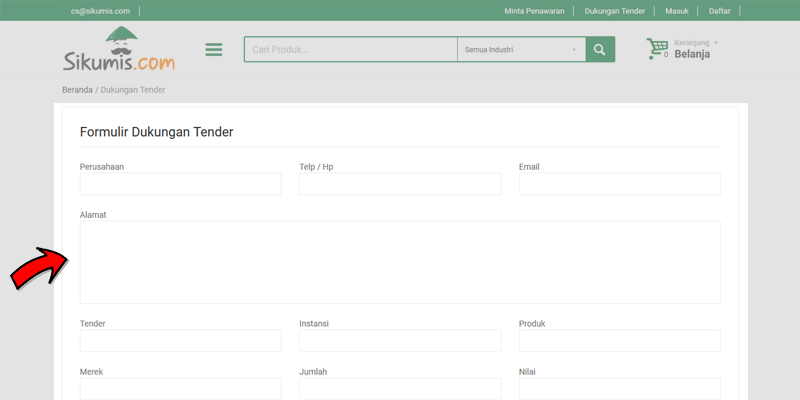This screenshot has width=800, height=400.
Task: Open Minta Penawaran in top bar
Action: click(x=534, y=11)
